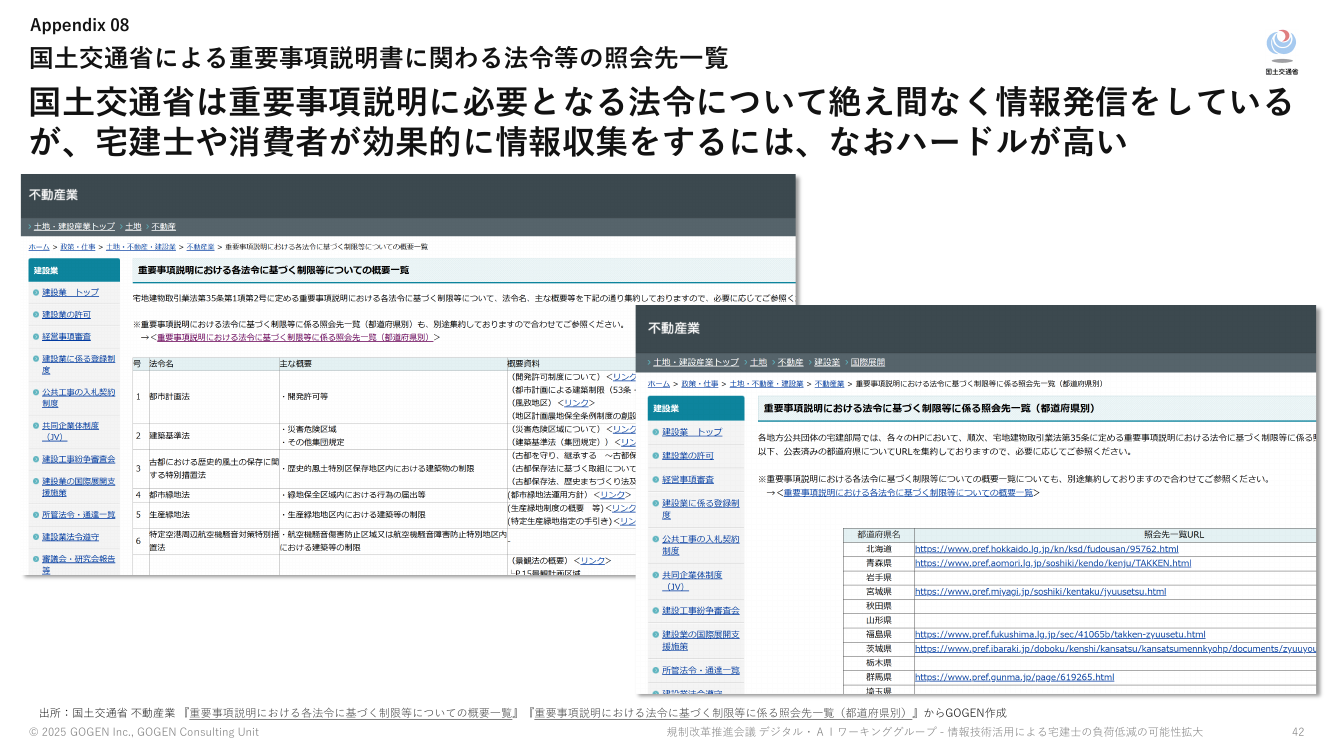Open 土地・建設産業トップ in the 照会先一覧 page nav bar
The width and height of the screenshot is (1334, 750).
(x=696, y=362)
